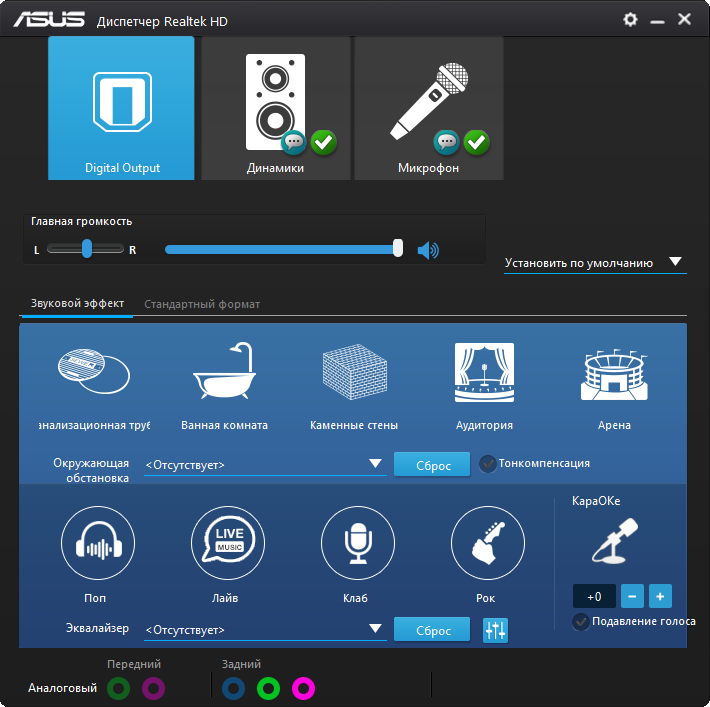Click the L-R balance slider thumb
This screenshot has width=710, height=707.
click(x=87, y=249)
